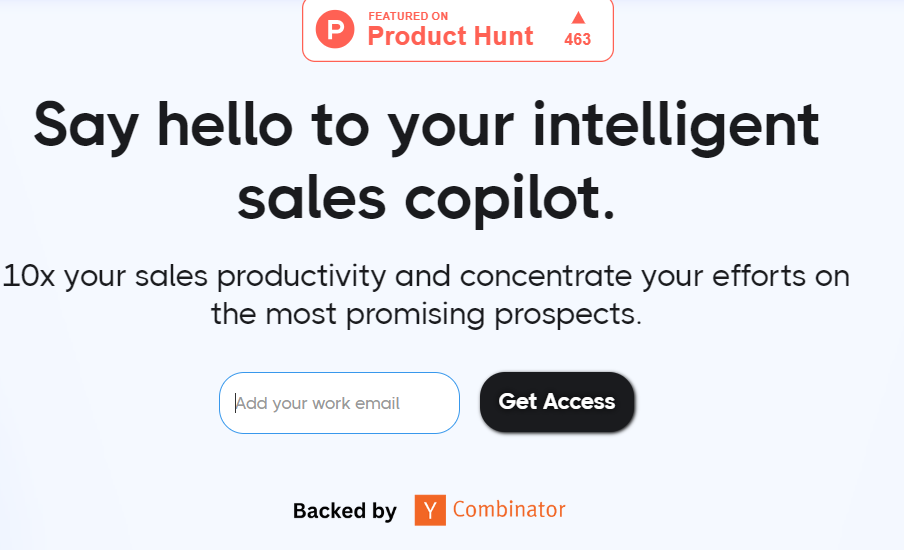Click the word "copilot." in the headline
The height and width of the screenshot is (550, 904).
pos(510,198)
